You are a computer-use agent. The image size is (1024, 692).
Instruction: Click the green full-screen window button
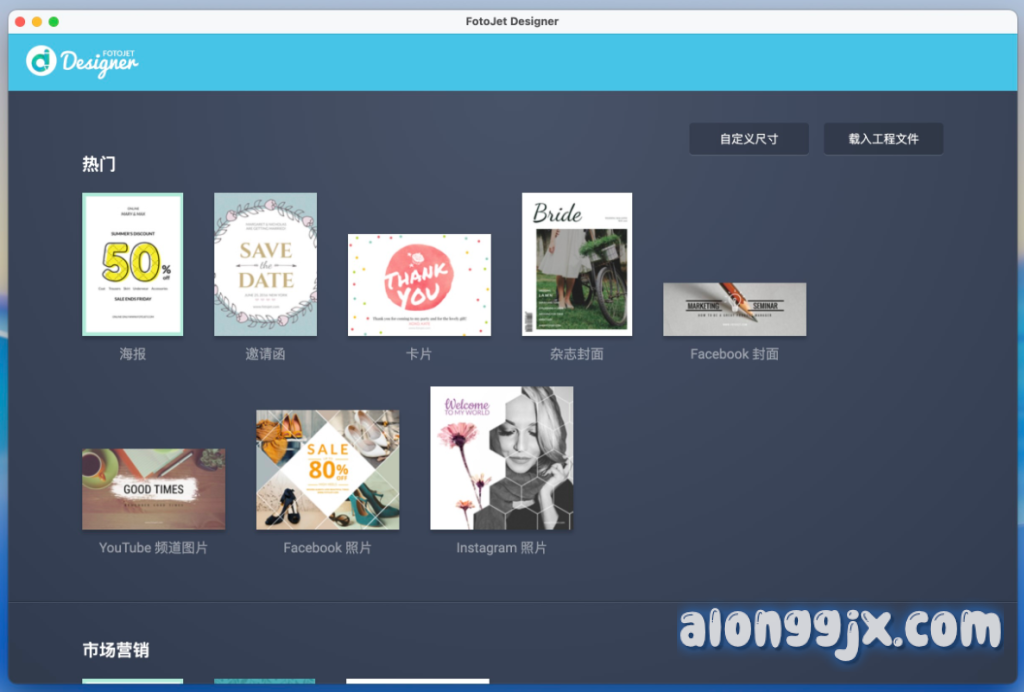[x=54, y=21]
